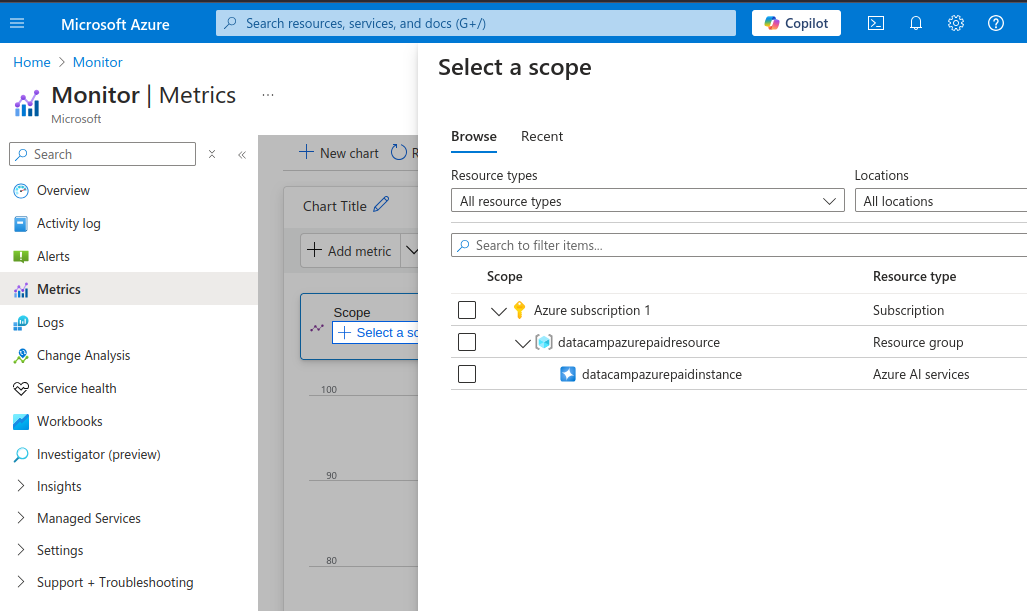Click the Activity log book icon

[x=21, y=224]
